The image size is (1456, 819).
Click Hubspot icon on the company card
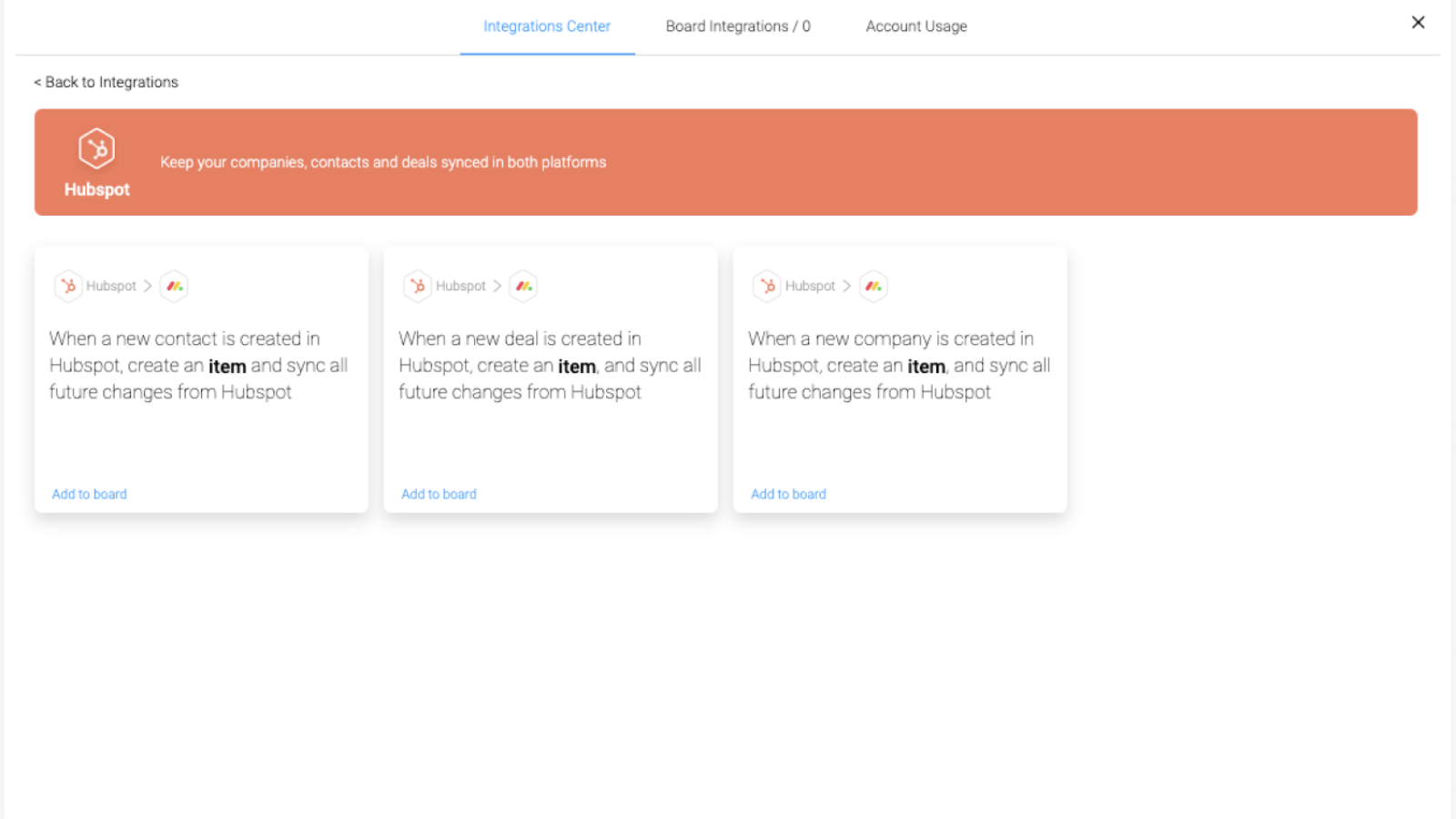click(767, 286)
